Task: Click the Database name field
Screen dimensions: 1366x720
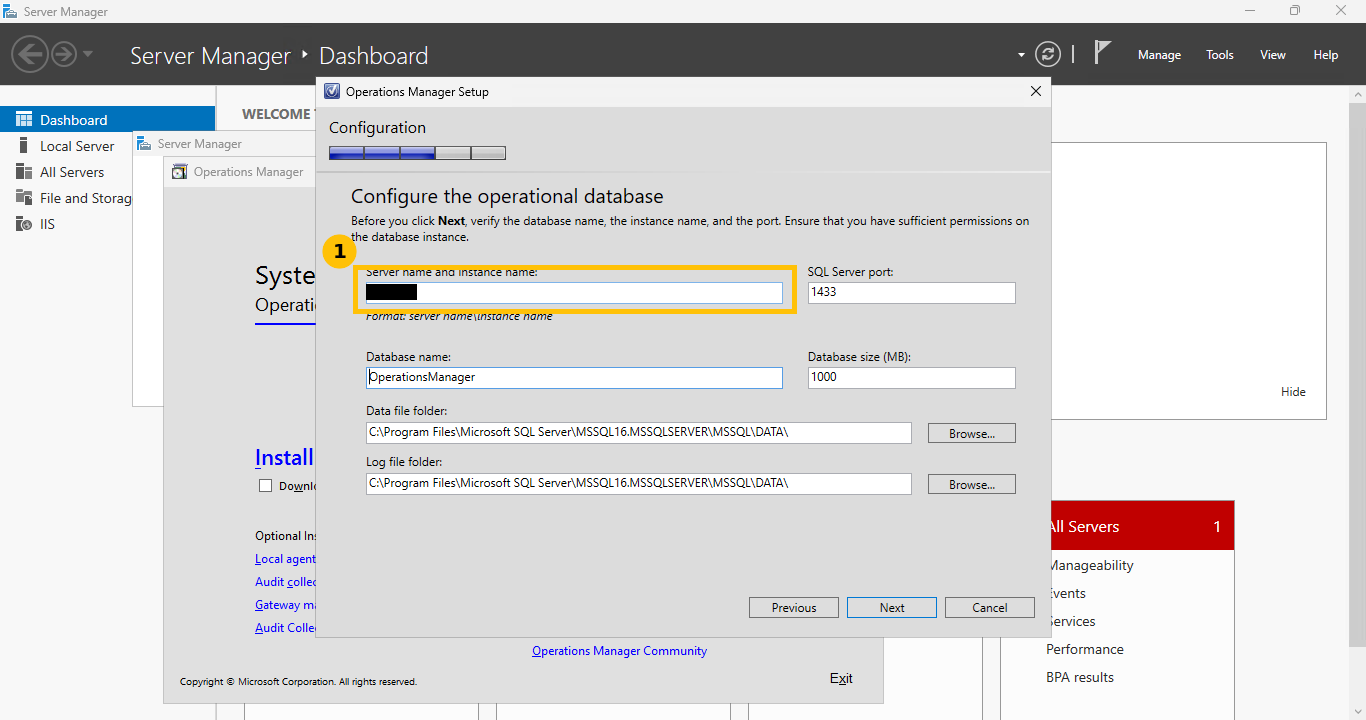Action: (x=574, y=377)
